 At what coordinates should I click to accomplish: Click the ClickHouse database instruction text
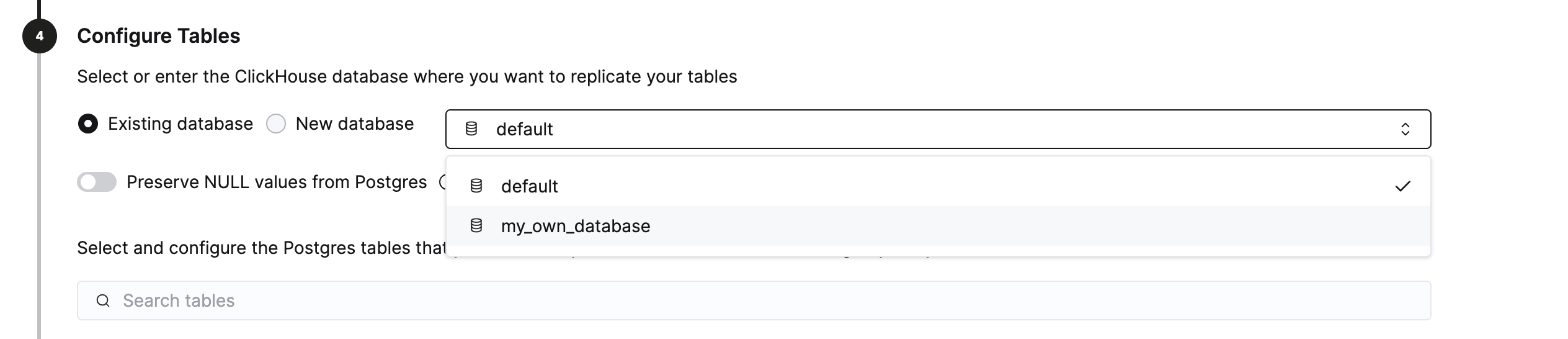click(x=407, y=77)
